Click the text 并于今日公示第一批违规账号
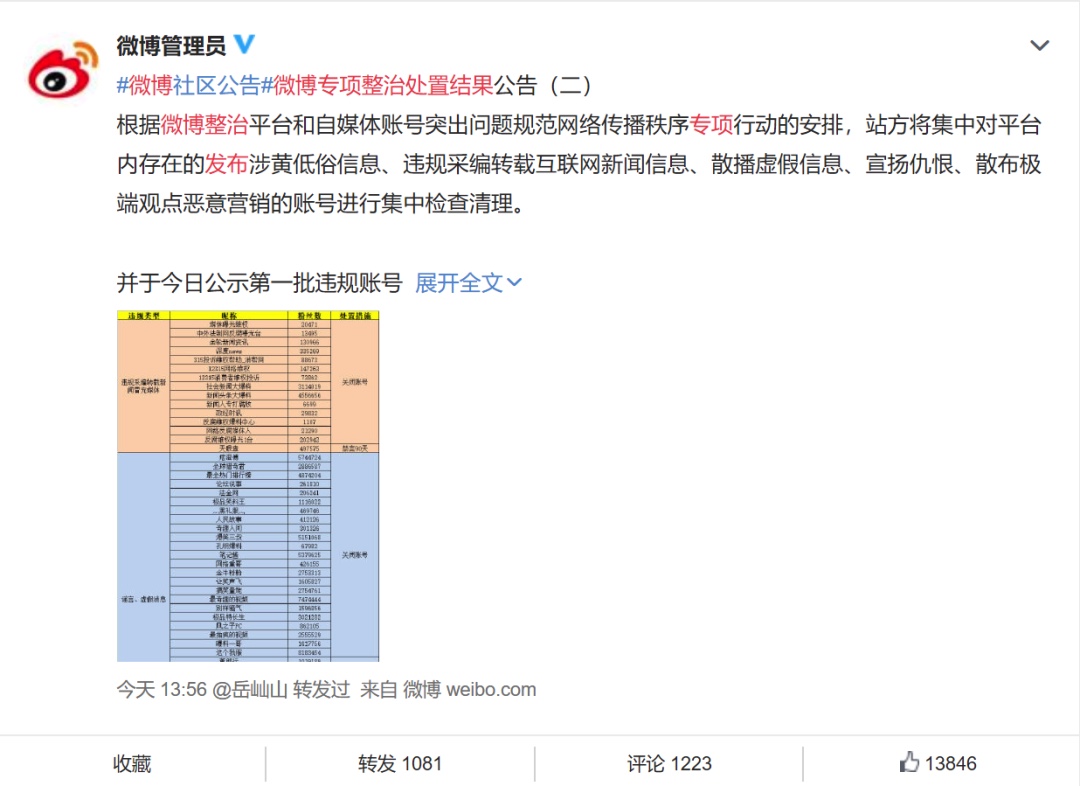1080x786 pixels. click(x=260, y=283)
